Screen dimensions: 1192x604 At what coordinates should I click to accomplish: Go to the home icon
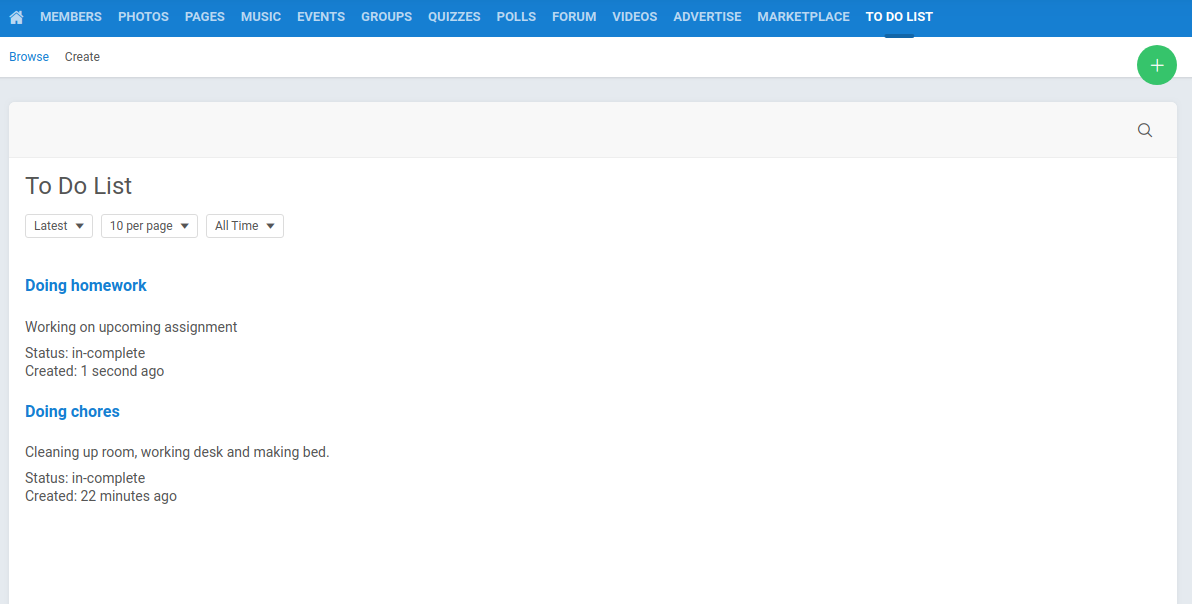pos(16,17)
